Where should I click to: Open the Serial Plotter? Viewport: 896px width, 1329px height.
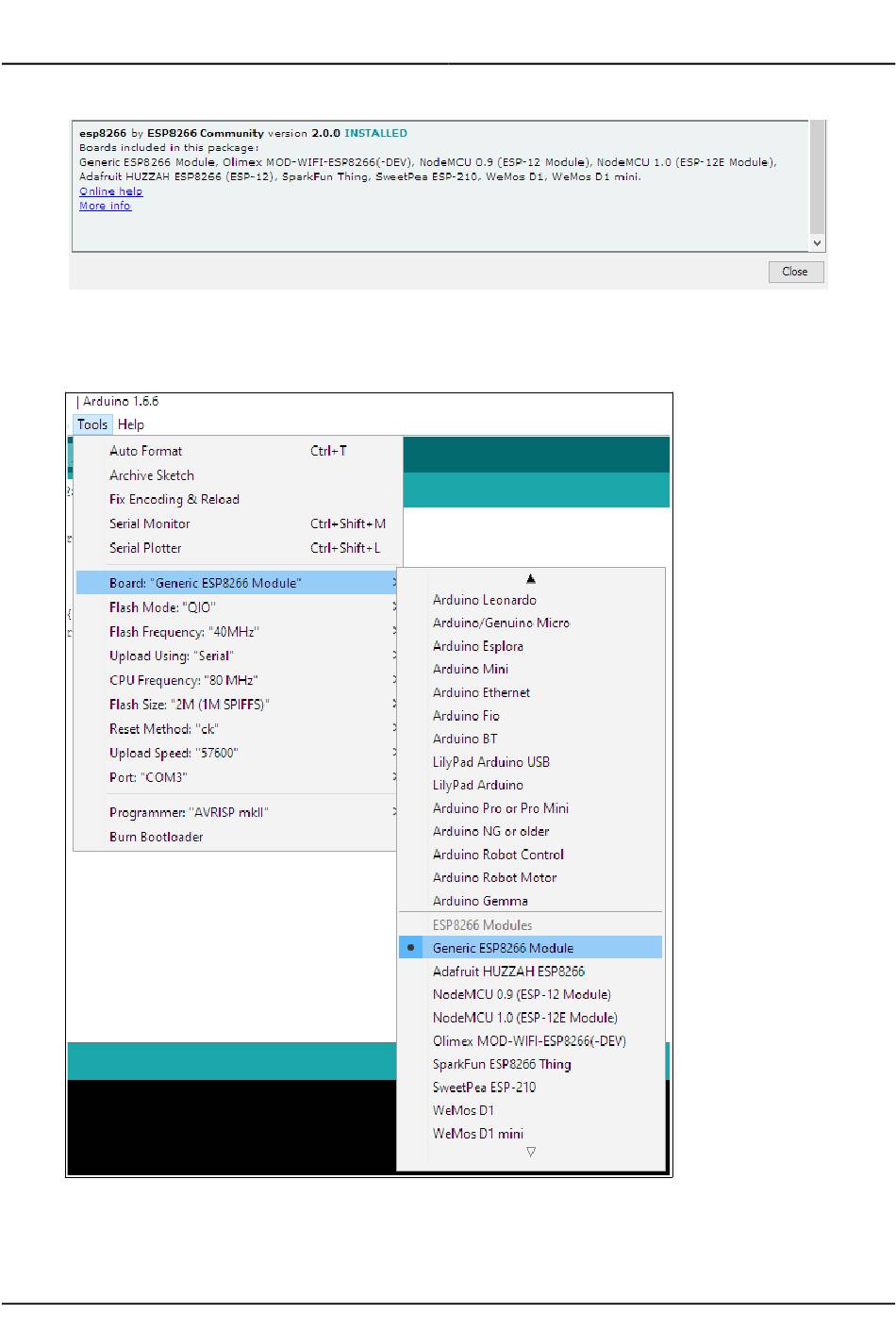point(238,548)
